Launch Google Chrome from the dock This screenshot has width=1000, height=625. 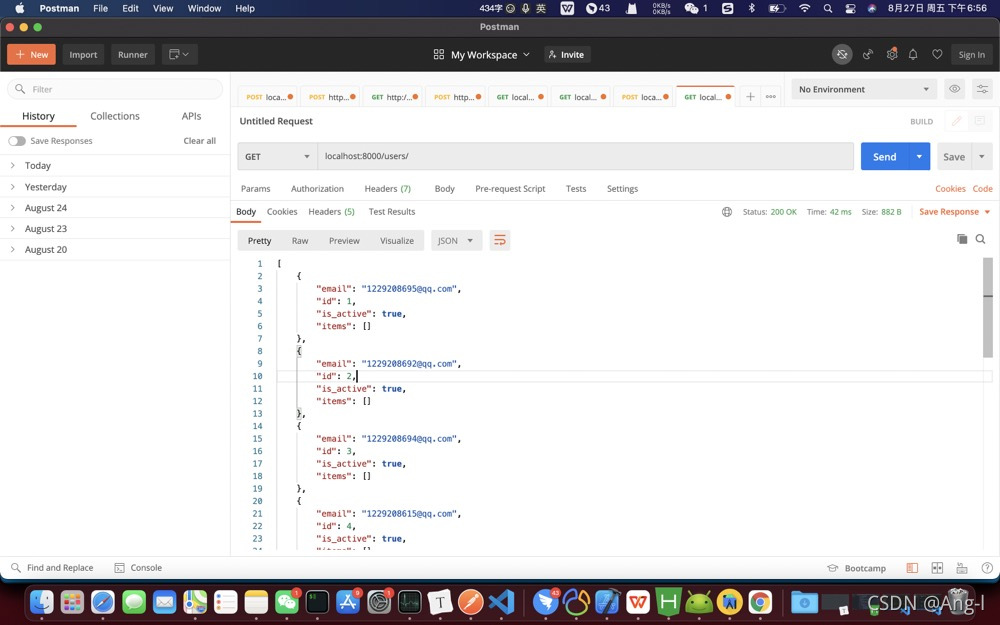click(760, 602)
